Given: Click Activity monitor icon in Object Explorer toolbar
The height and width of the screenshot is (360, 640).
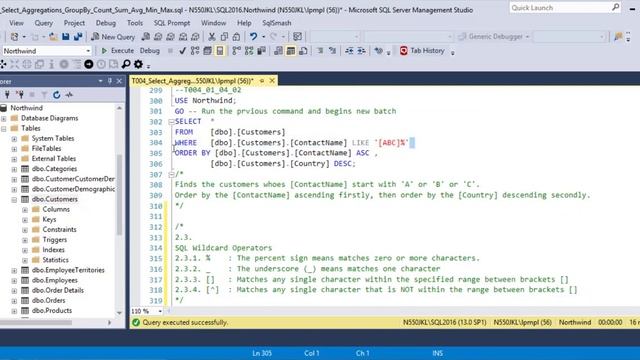Looking at the screenshot, I should pos(69,95).
